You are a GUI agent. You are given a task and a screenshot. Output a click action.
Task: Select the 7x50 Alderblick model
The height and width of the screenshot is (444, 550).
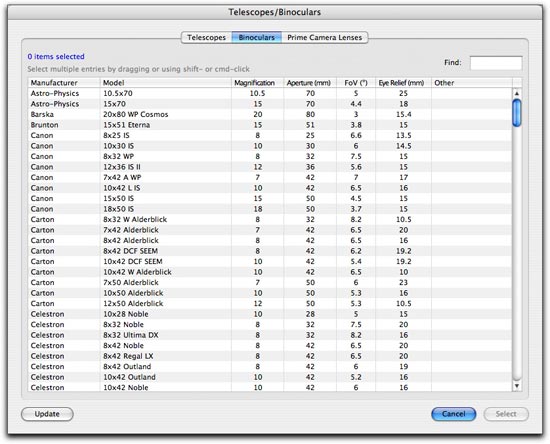[131, 283]
